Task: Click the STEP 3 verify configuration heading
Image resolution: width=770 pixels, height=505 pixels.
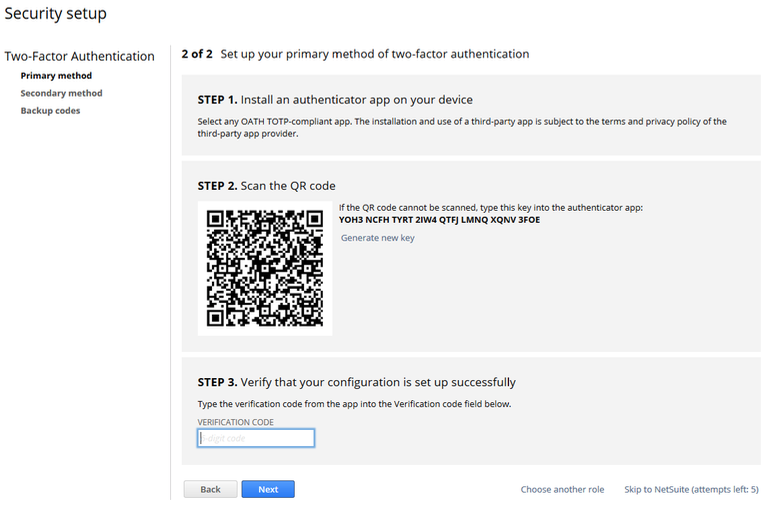Action: (356, 382)
